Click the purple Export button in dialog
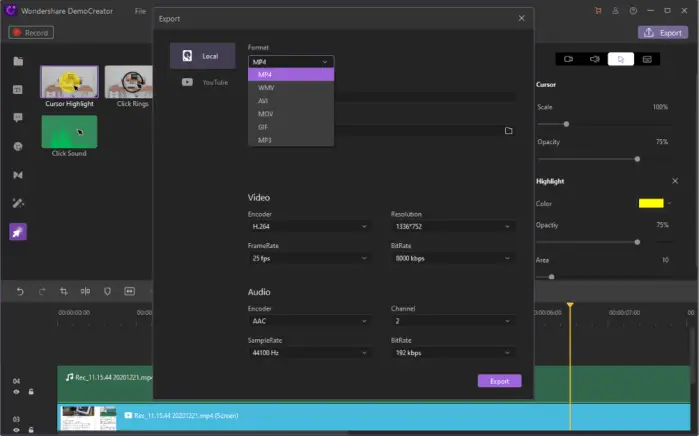This screenshot has width=700, height=436. (x=500, y=381)
